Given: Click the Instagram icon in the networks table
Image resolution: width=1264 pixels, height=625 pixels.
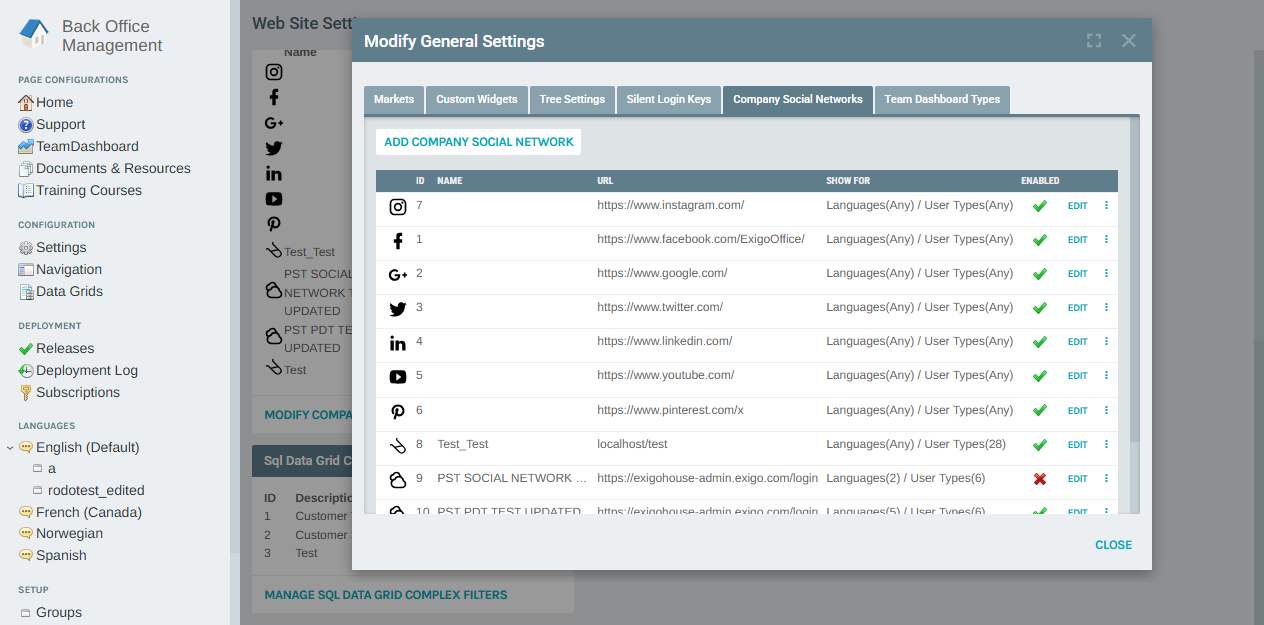Looking at the screenshot, I should [398, 207].
